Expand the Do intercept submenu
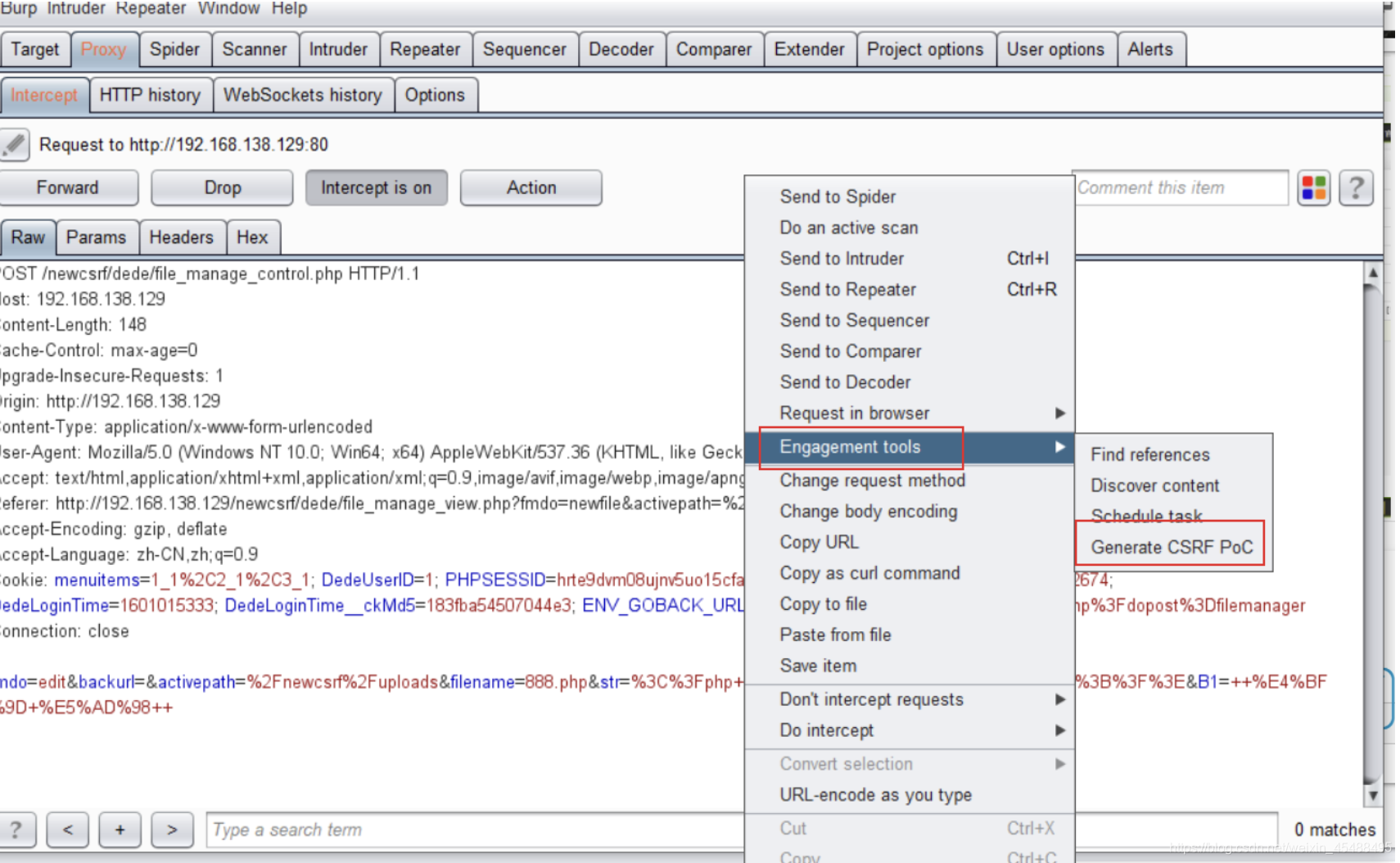The image size is (1400, 863). (x=909, y=730)
